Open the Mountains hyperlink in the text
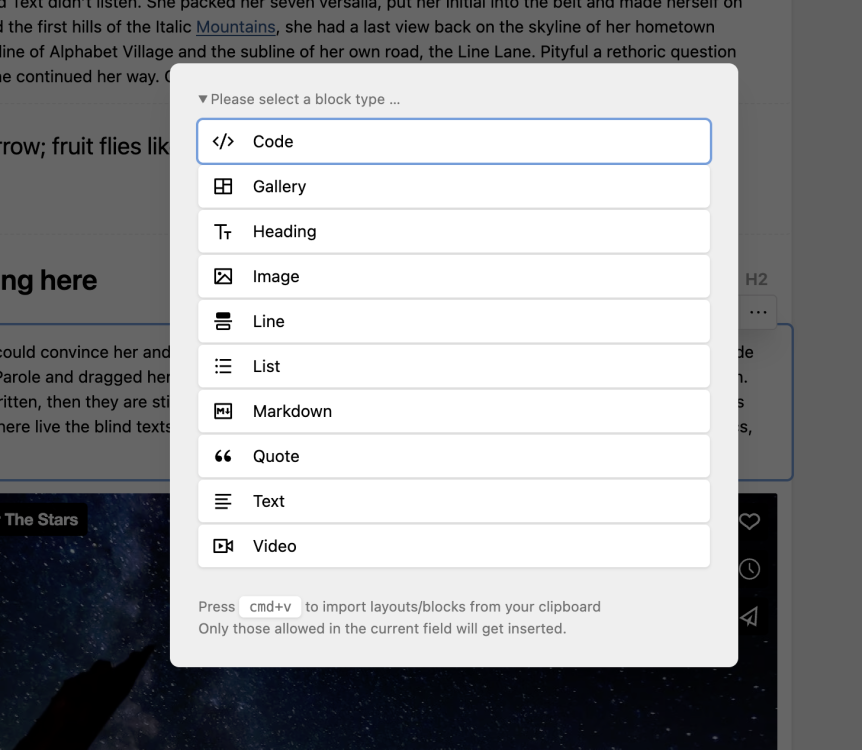The width and height of the screenshot is (862, 750). pyautogui.click(x=235, y=28)
